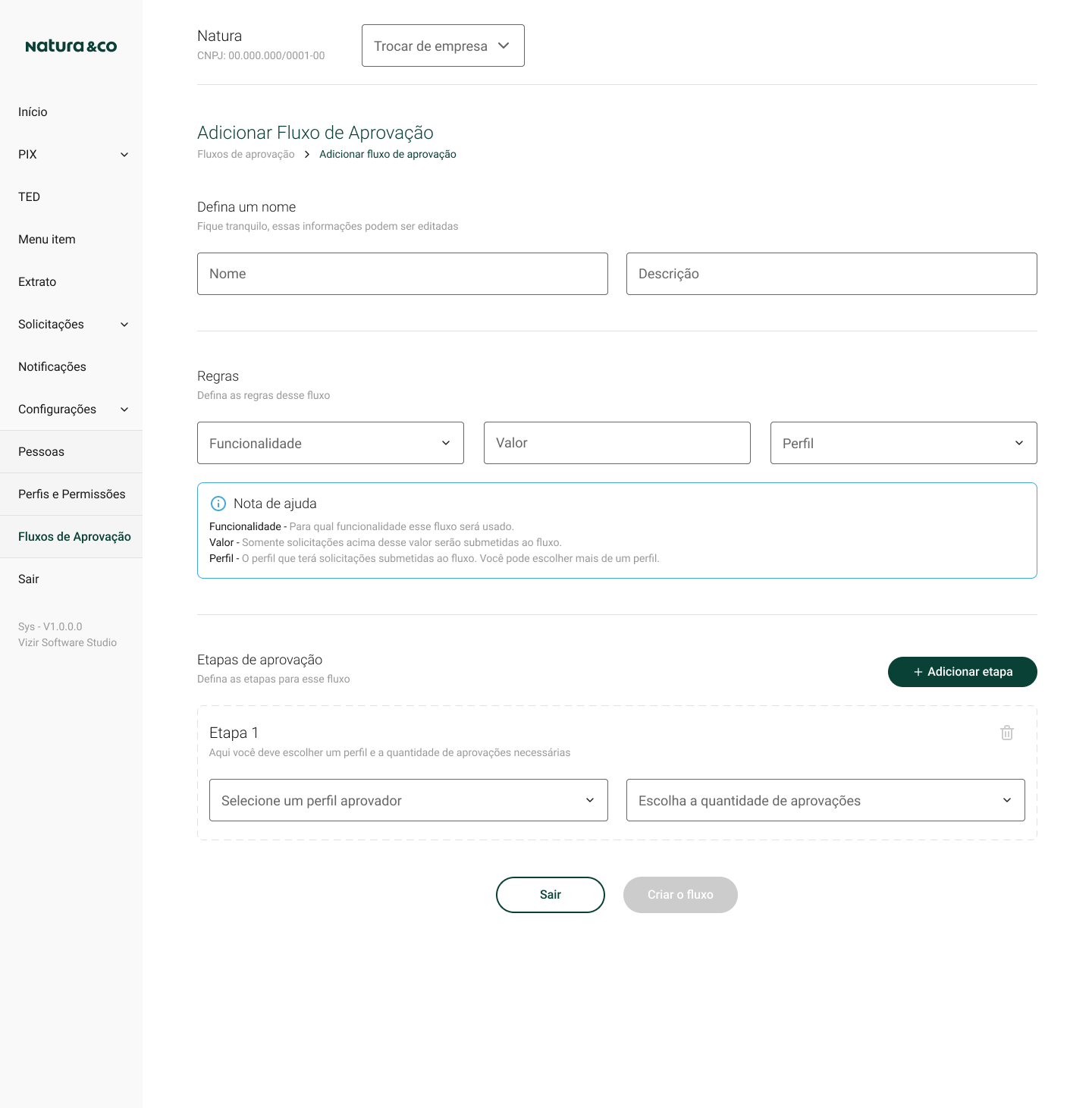This screenshot has height=1108, width=1092.
Task: Click the Sair button at the bottom
Action: [550, 895]
